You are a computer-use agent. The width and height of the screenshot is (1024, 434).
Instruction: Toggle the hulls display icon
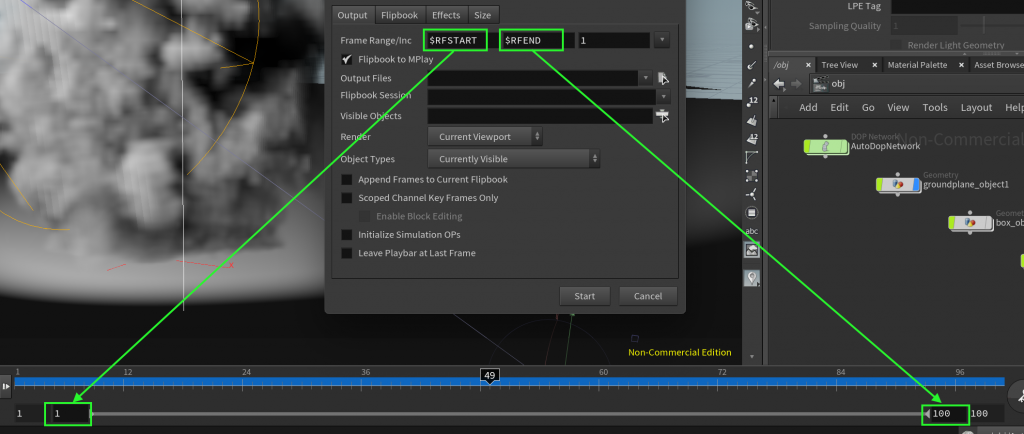coord(752,157)
